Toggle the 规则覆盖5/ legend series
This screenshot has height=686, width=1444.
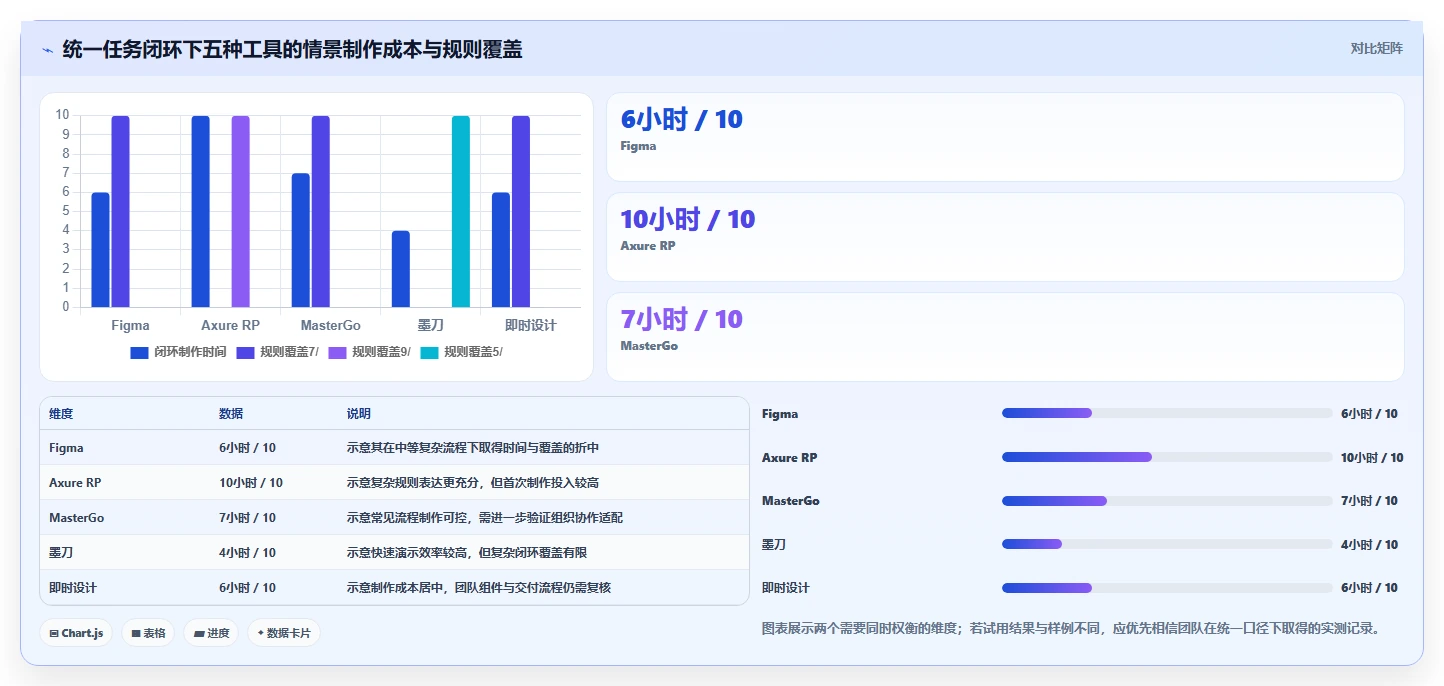[x=461, y=352]
